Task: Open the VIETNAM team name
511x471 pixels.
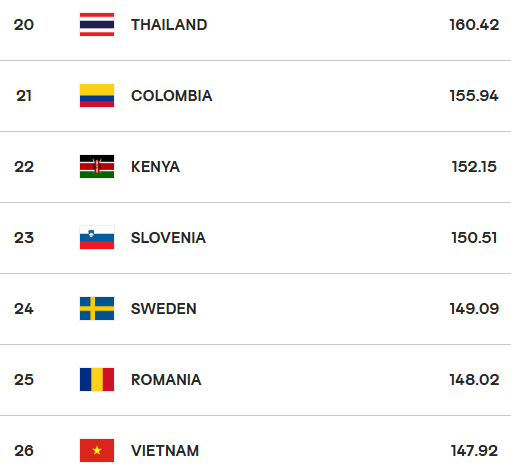Action: click(x=165, y=451)
